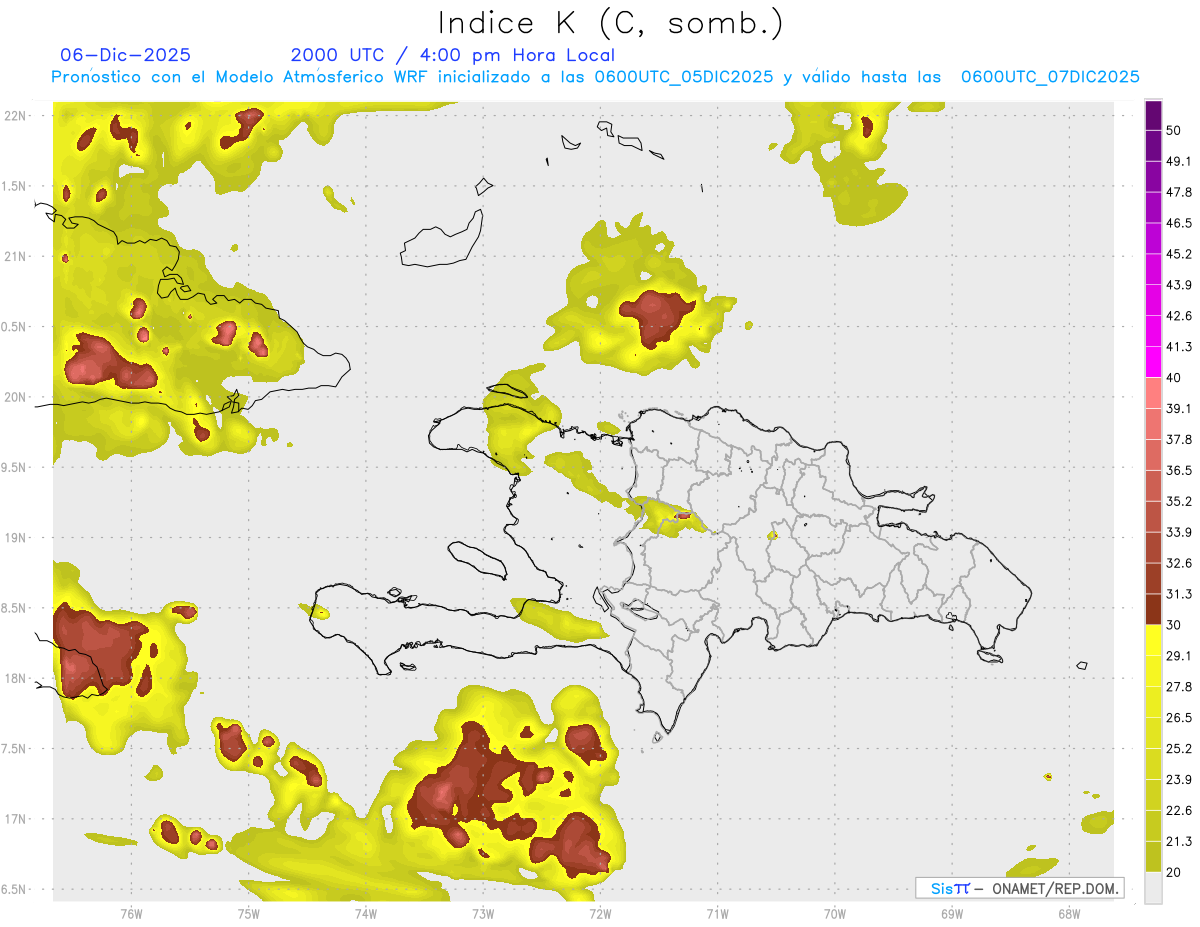
Task: Click the "49.1" legend value
Action: pos(1179,161)
